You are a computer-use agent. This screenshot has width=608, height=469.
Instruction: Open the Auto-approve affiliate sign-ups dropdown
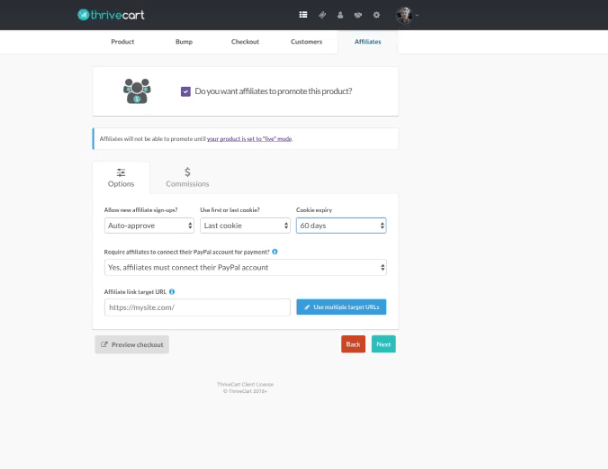149,226
